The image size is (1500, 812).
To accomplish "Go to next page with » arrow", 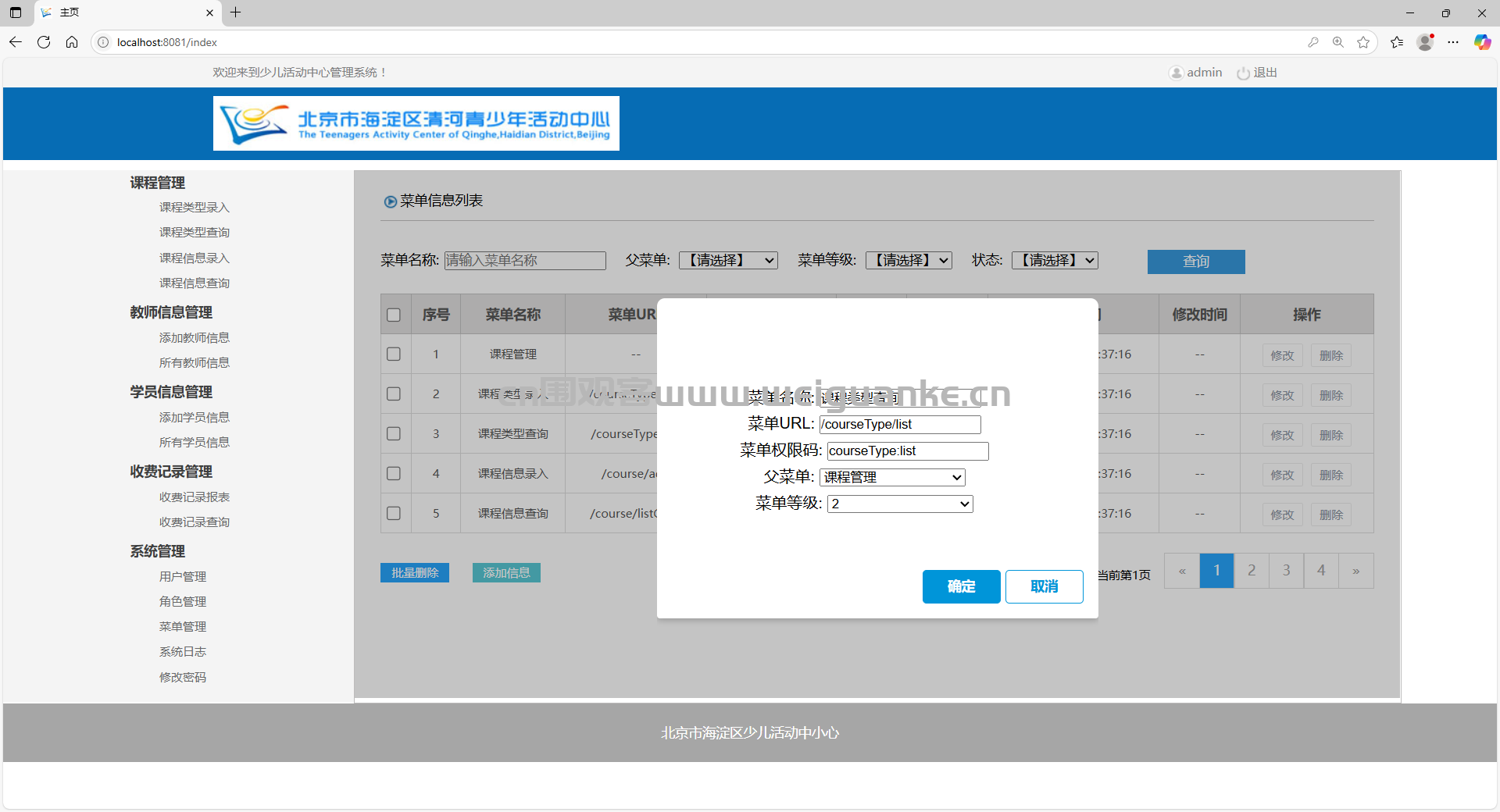I will tap(1356, 571).
